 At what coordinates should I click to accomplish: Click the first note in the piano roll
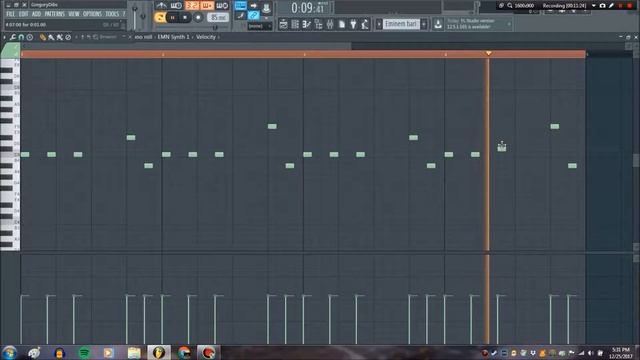coord(25,154)
